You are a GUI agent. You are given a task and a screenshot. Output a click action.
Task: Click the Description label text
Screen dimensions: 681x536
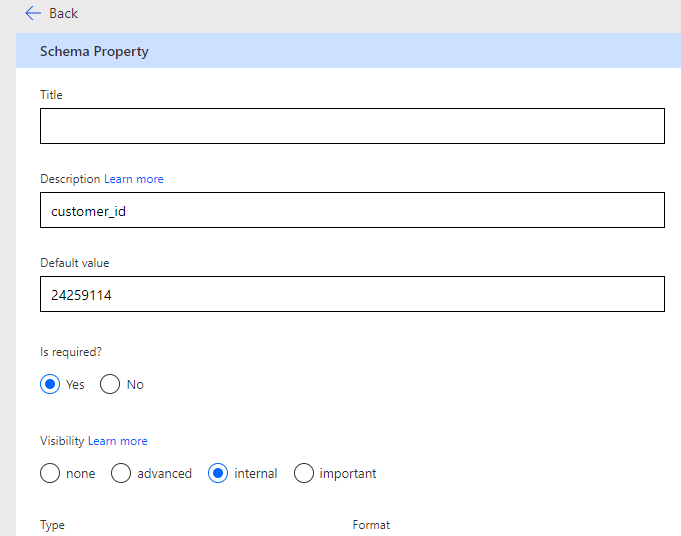pos(70,179)
